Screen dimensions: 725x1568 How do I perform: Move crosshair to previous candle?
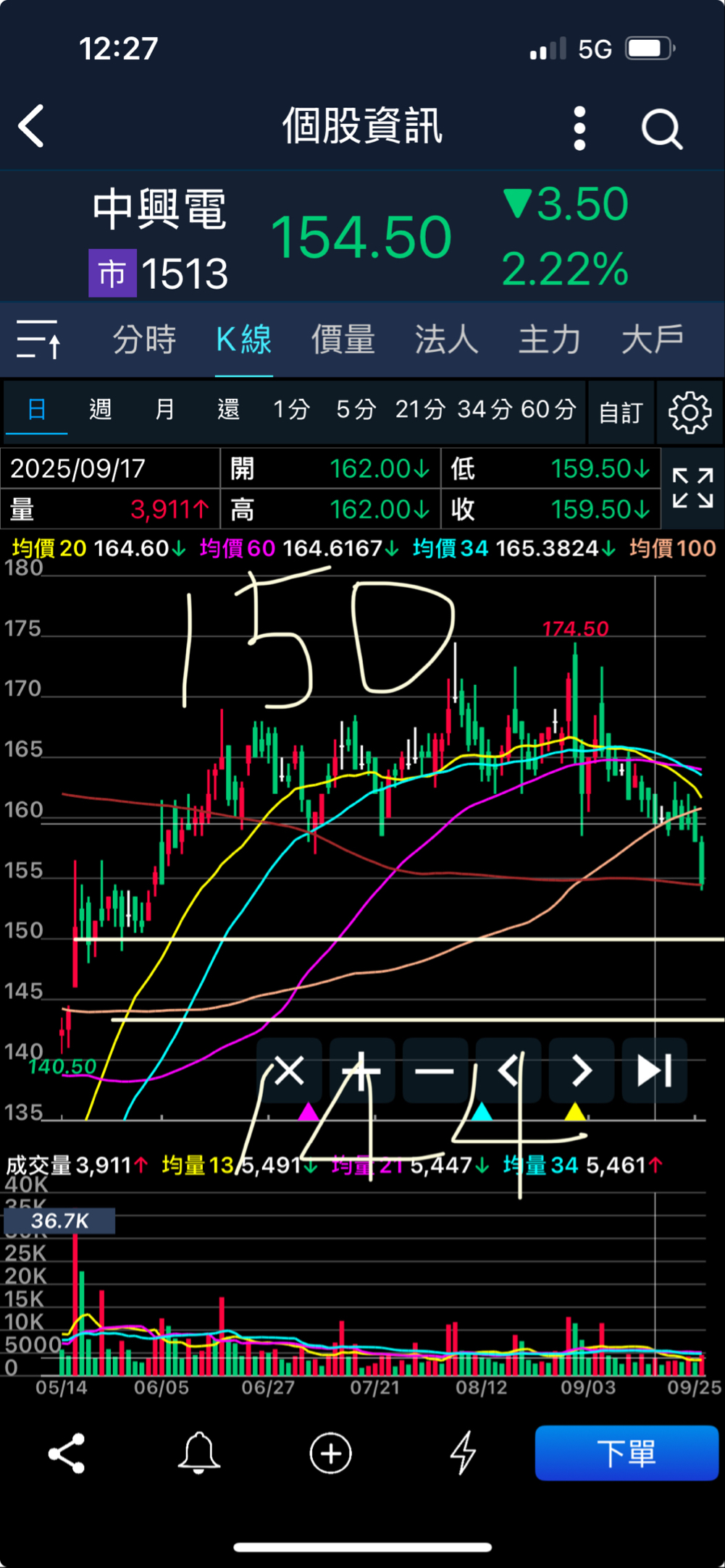click(508, 1071)
